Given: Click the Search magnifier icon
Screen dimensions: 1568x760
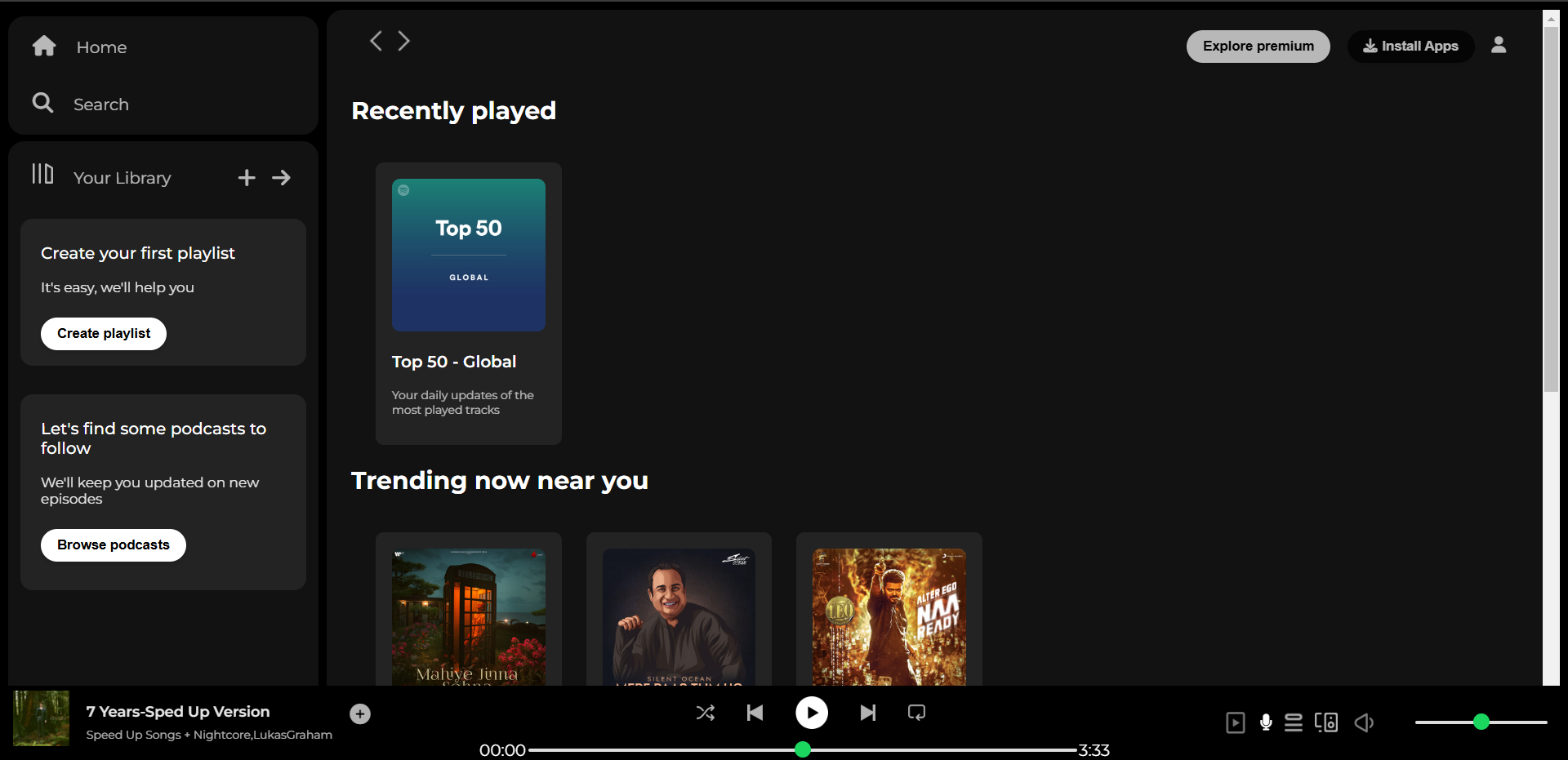Looking at the screenshot, I should coord(42,103).
